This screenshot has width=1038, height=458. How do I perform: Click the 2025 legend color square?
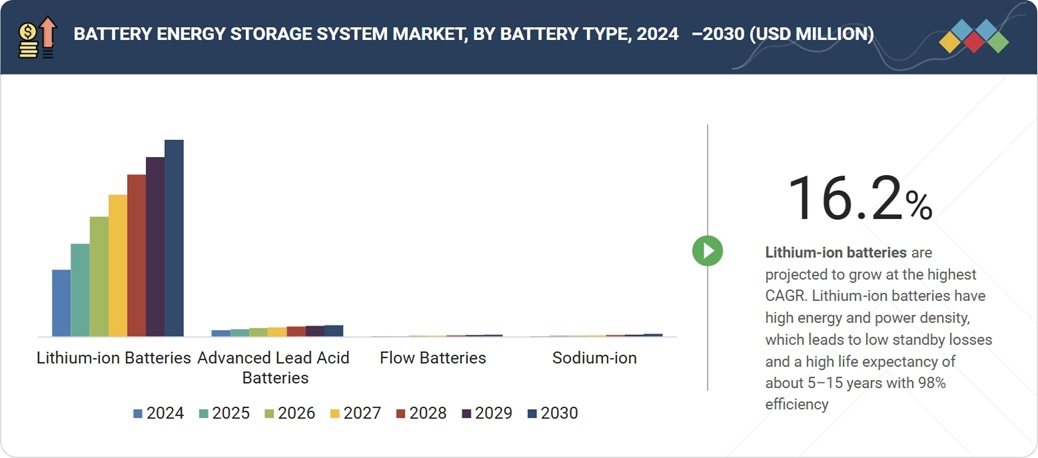click(x=204, y=413)
